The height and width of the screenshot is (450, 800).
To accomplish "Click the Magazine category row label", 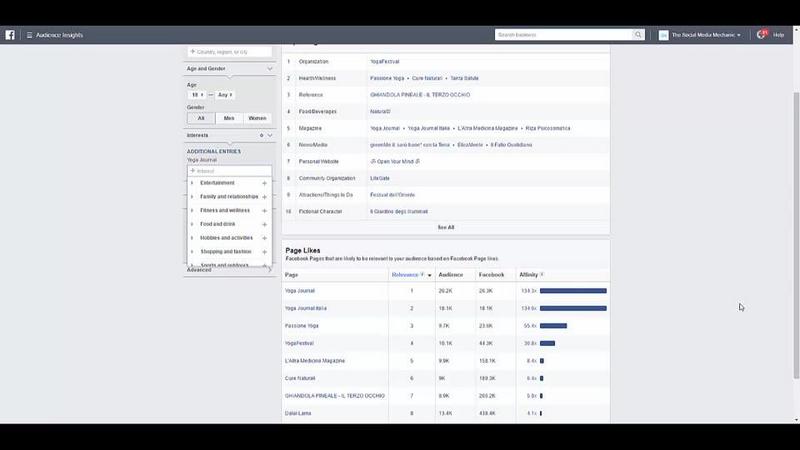I will (310, 129).
